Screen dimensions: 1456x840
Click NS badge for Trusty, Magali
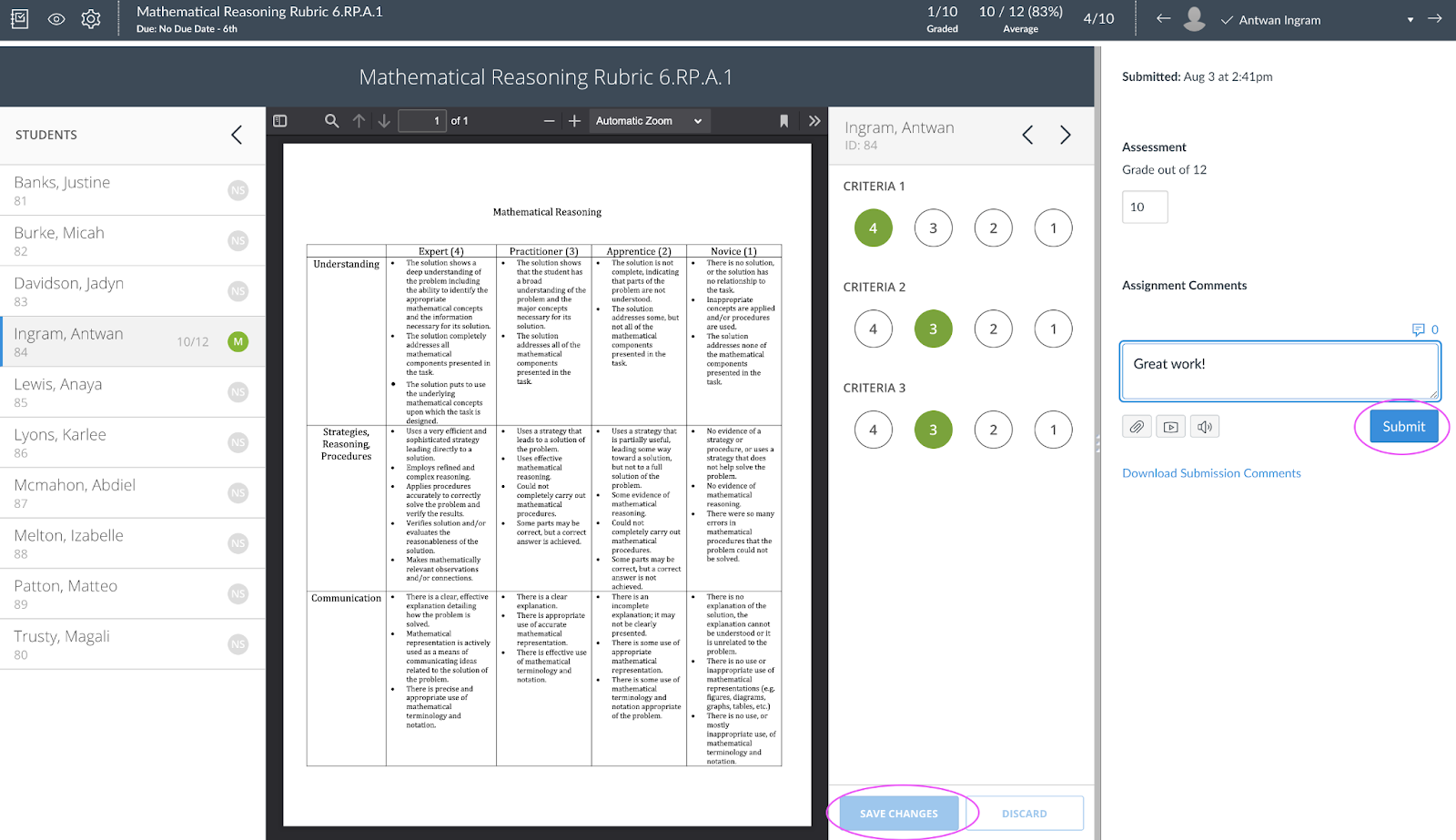tap(238, 644)
